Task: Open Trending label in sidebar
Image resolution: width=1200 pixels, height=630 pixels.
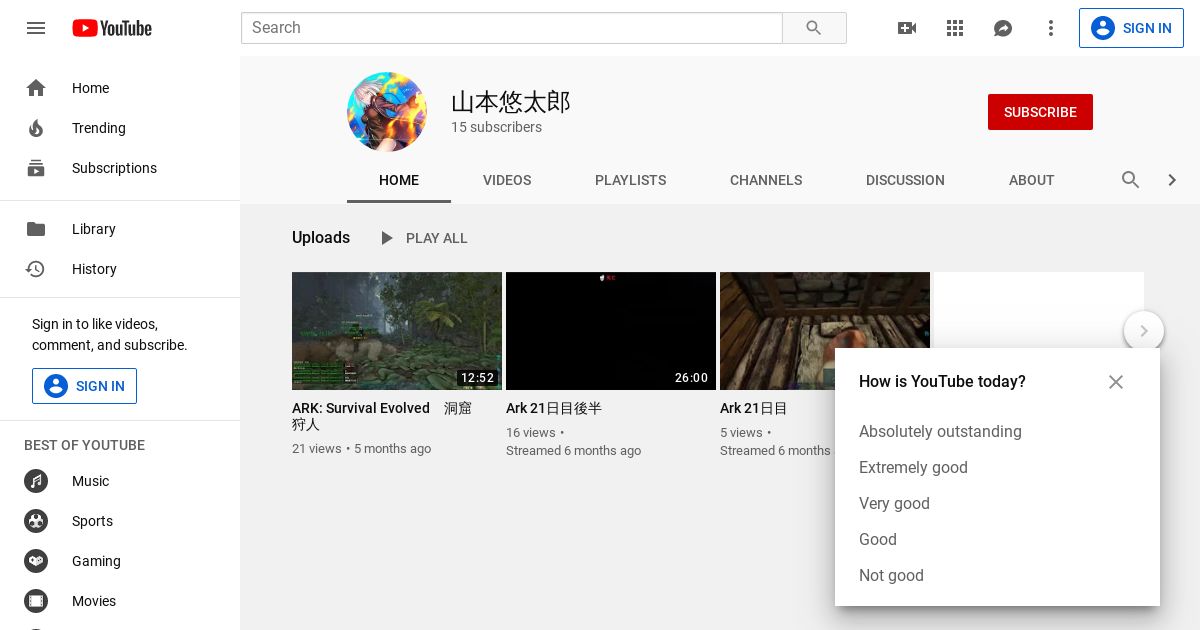Action: 99,128
